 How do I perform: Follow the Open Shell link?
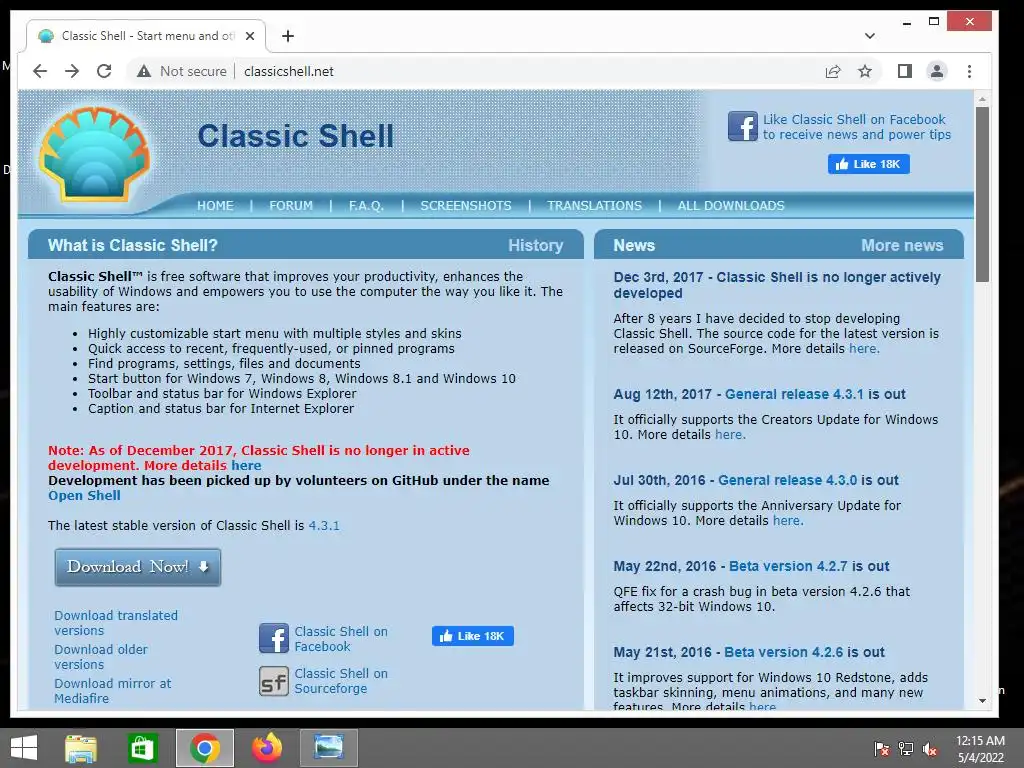click(84, 496)
